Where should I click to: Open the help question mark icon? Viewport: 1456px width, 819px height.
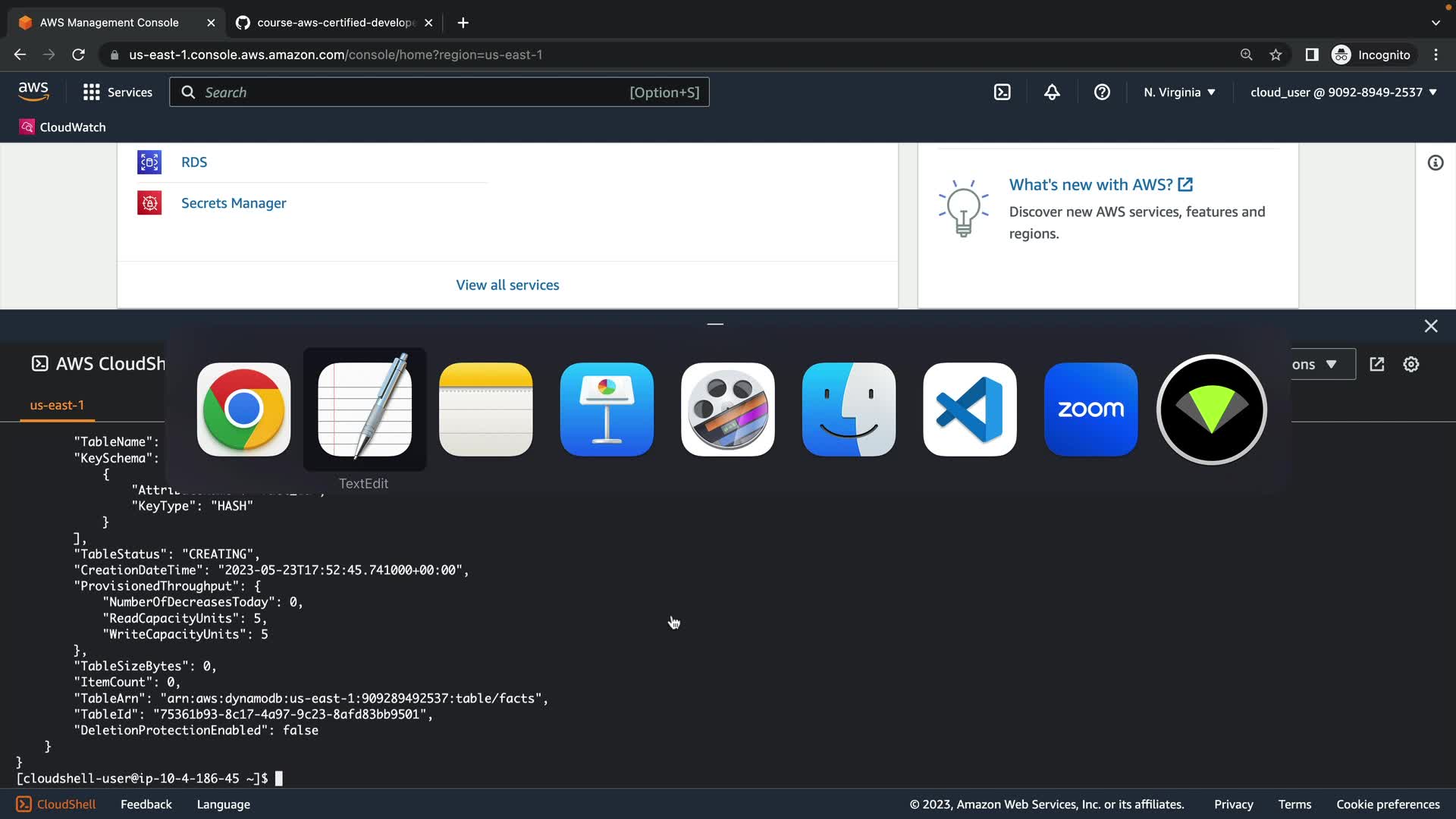tap(1102, 93)
